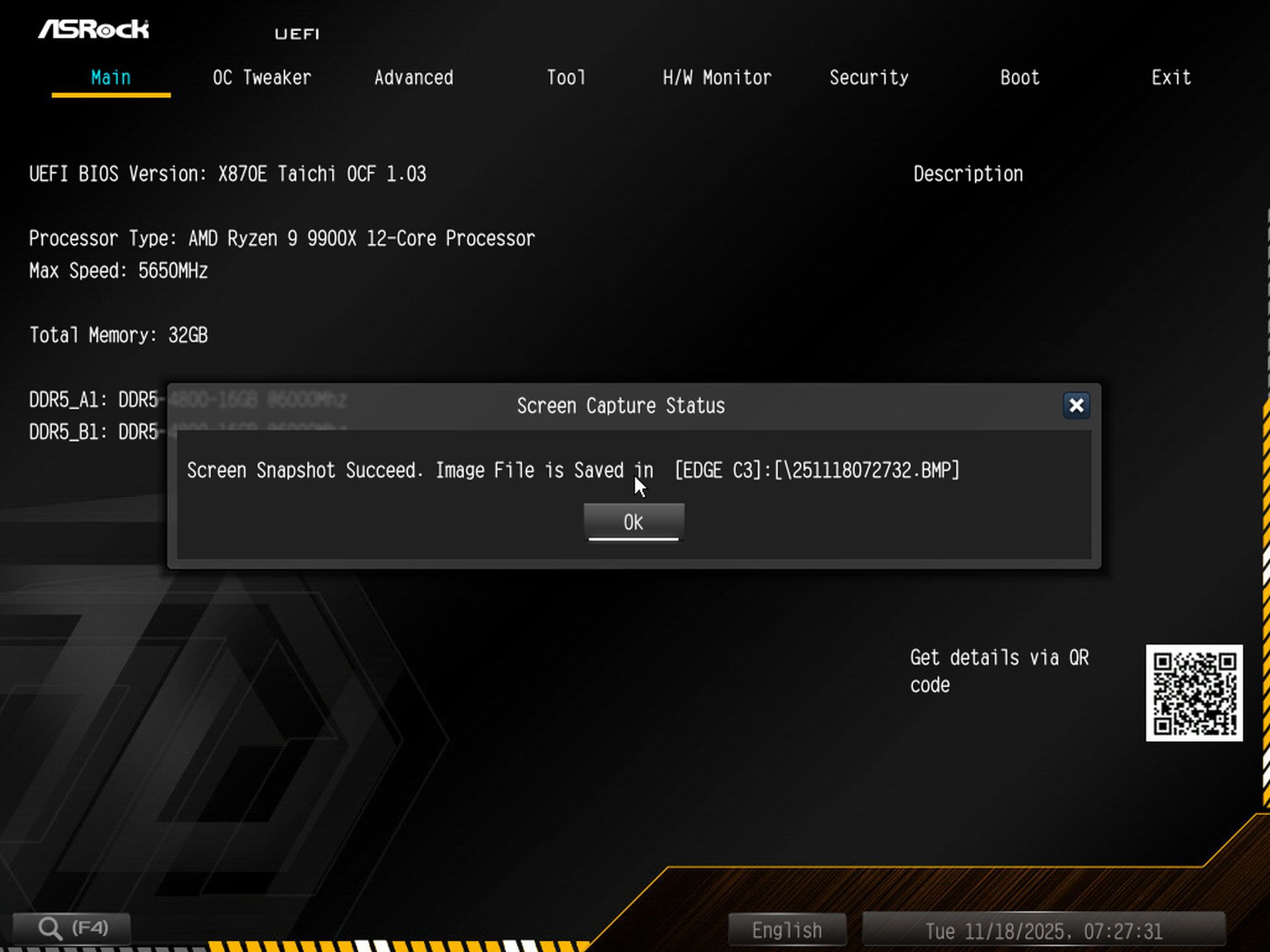The height and width of the screenshot is (952, 1270).
Task: Click the UEFI BIOS Version text
Action: [x=228, y=173]
